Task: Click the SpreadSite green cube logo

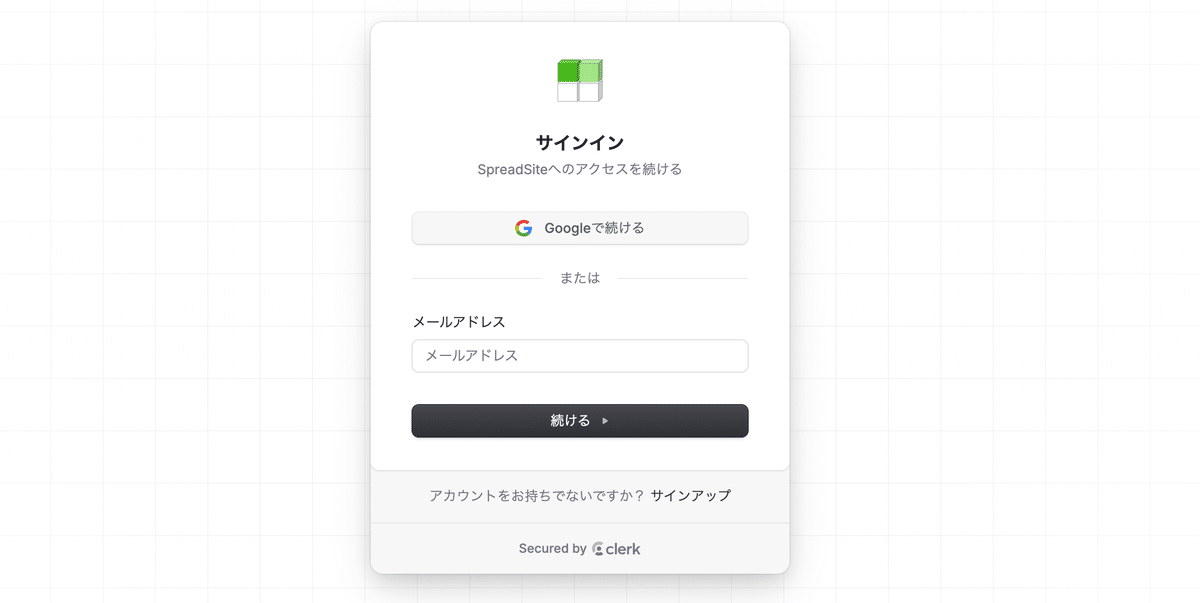Action: 580,80
